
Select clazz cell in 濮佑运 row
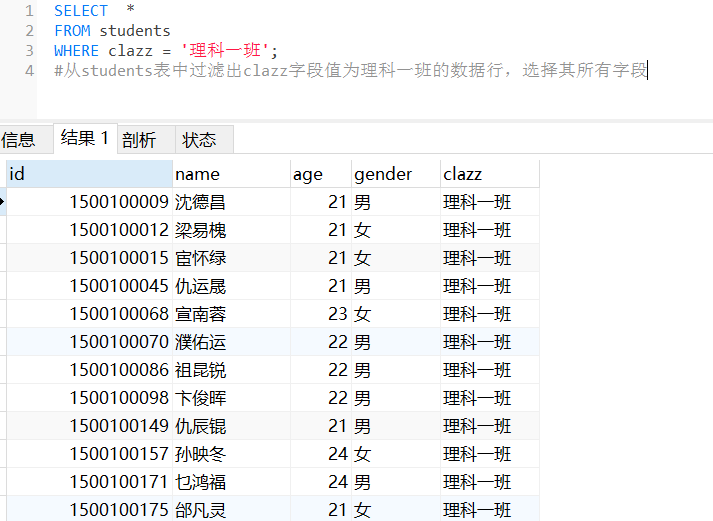pyautogui.click(x=490, y=342)
